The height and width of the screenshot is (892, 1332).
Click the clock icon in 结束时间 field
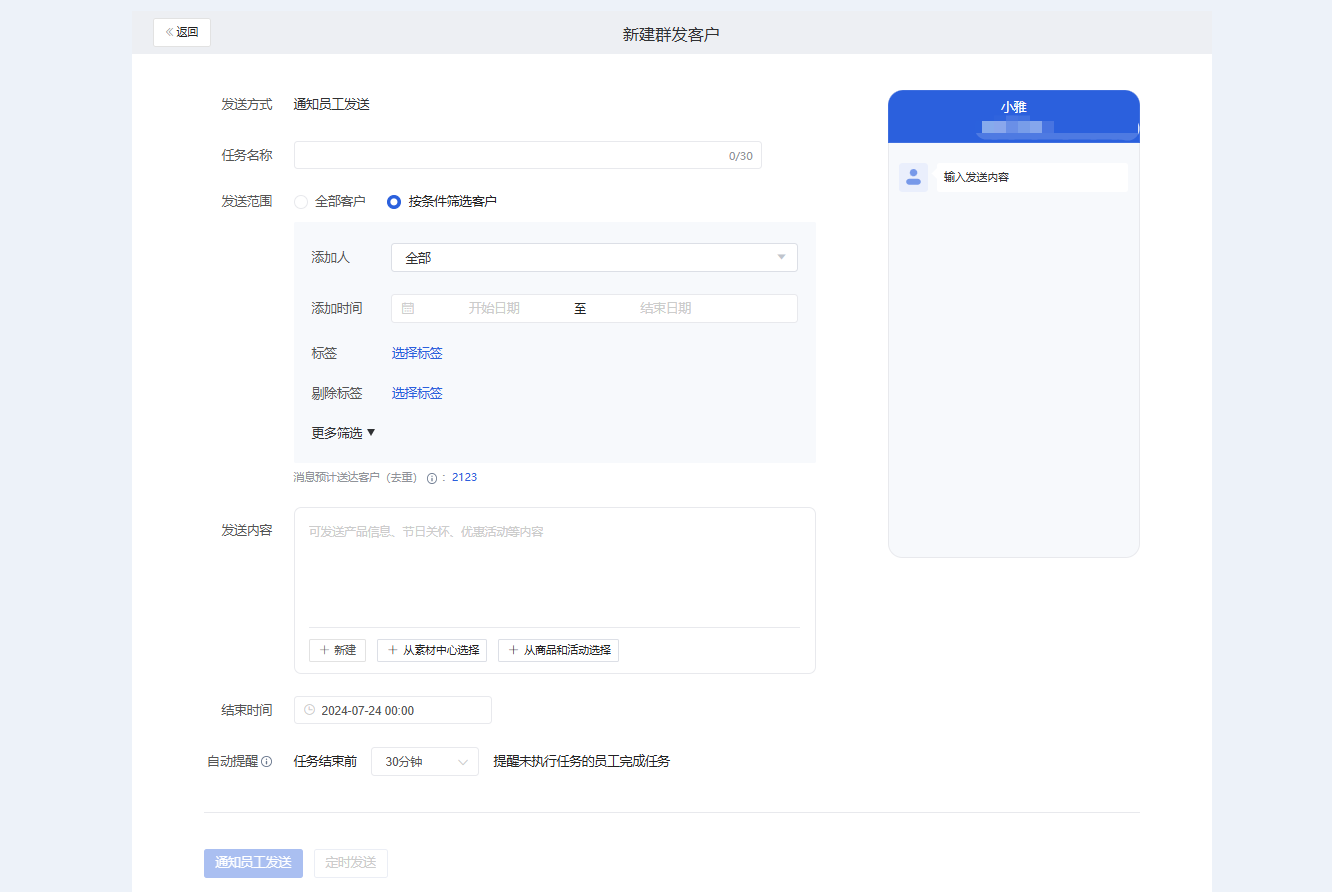pyautogui.click(x=309, y=710)
